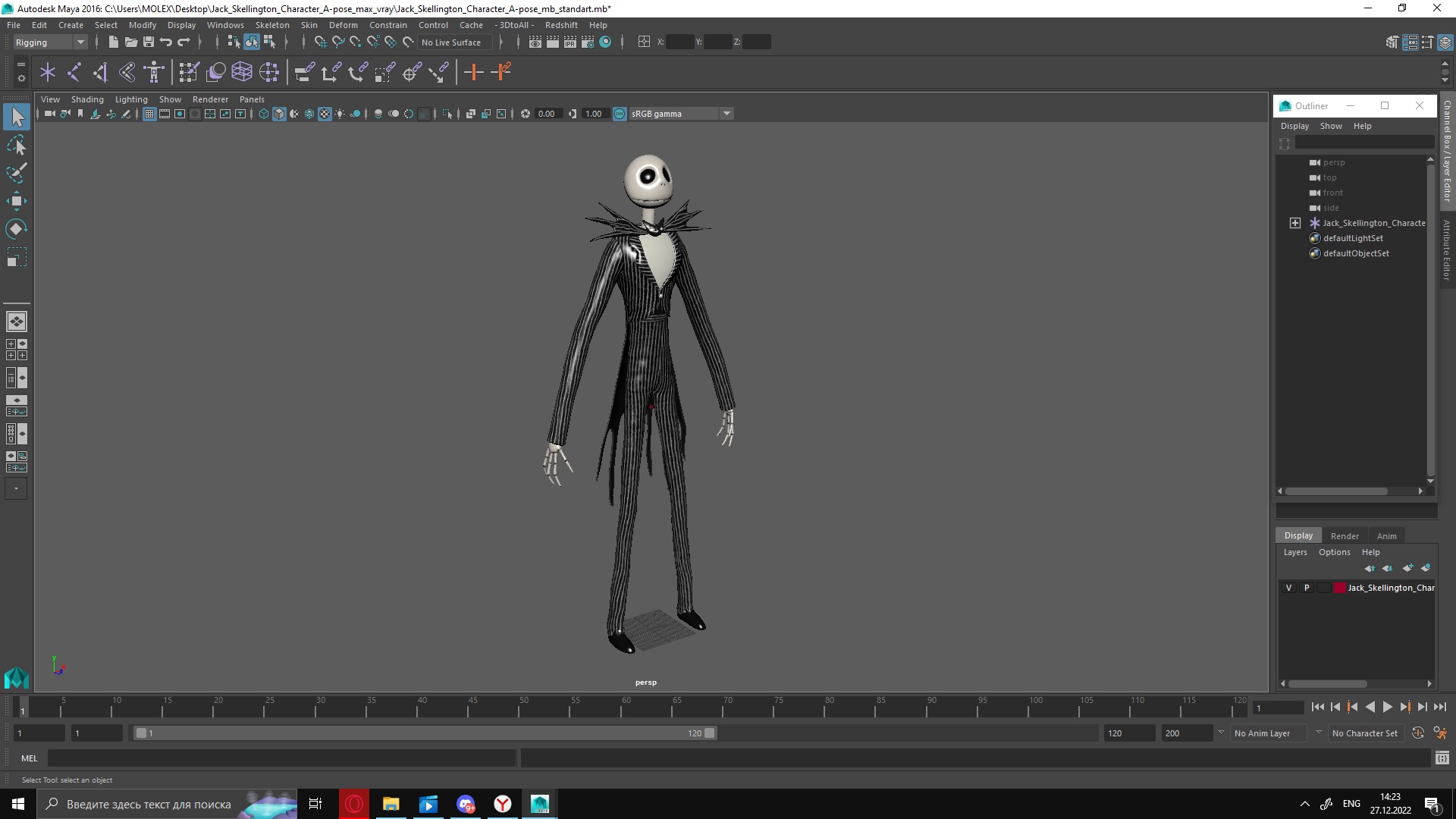Screen dimensions: 1456x819
Task: Open the viewport Shading menu
Action: (87, 99)
